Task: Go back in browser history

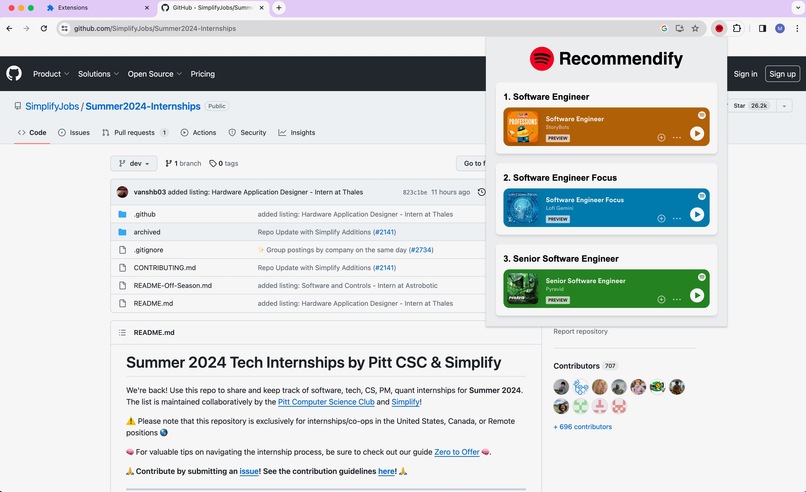Action: tap(9, 28)
